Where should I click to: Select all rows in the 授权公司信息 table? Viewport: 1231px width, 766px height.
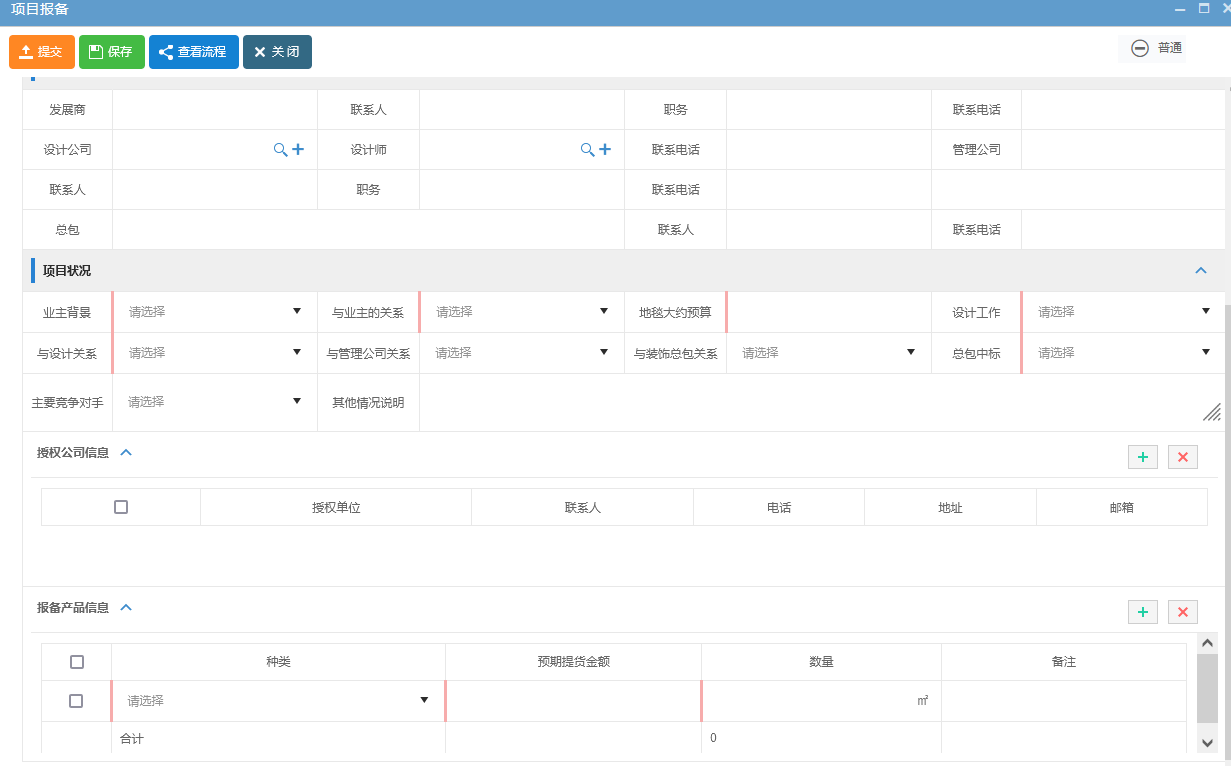pos(120,506)
